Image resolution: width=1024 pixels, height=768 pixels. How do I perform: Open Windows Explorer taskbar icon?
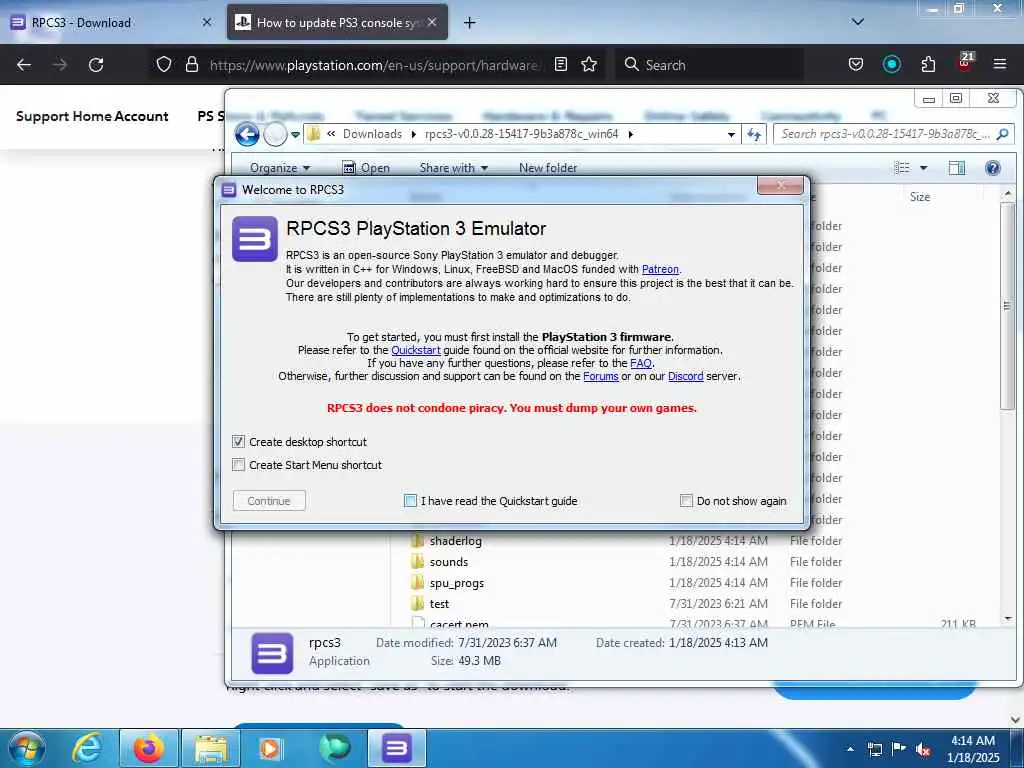pyautogui.click(x=210, y=748)
